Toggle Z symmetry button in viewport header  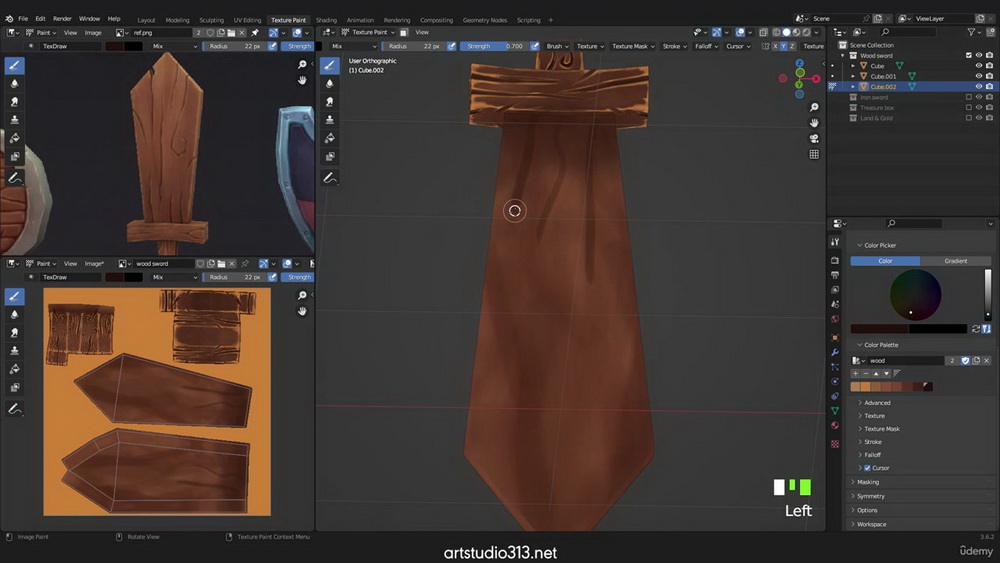(x=792, y=46)
